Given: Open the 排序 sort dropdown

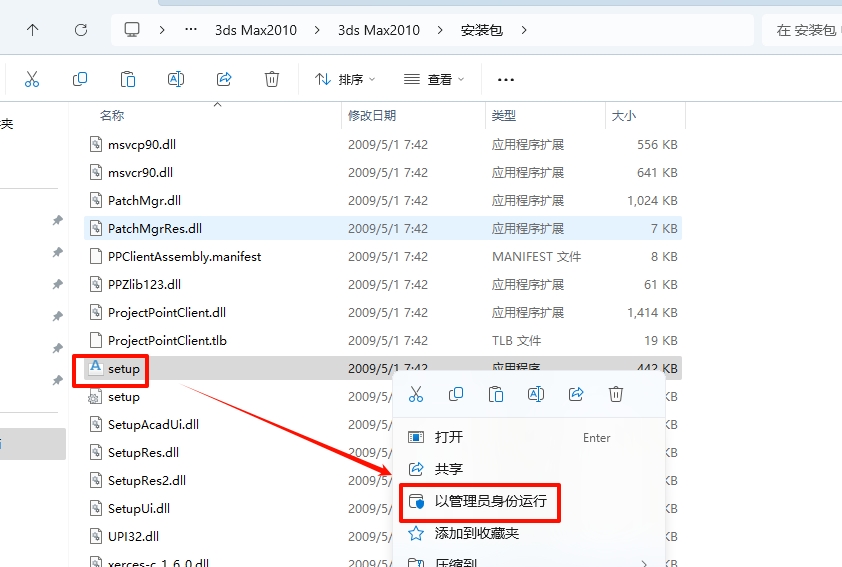Looking at the screenshot, I should click(x=345, y=79).
